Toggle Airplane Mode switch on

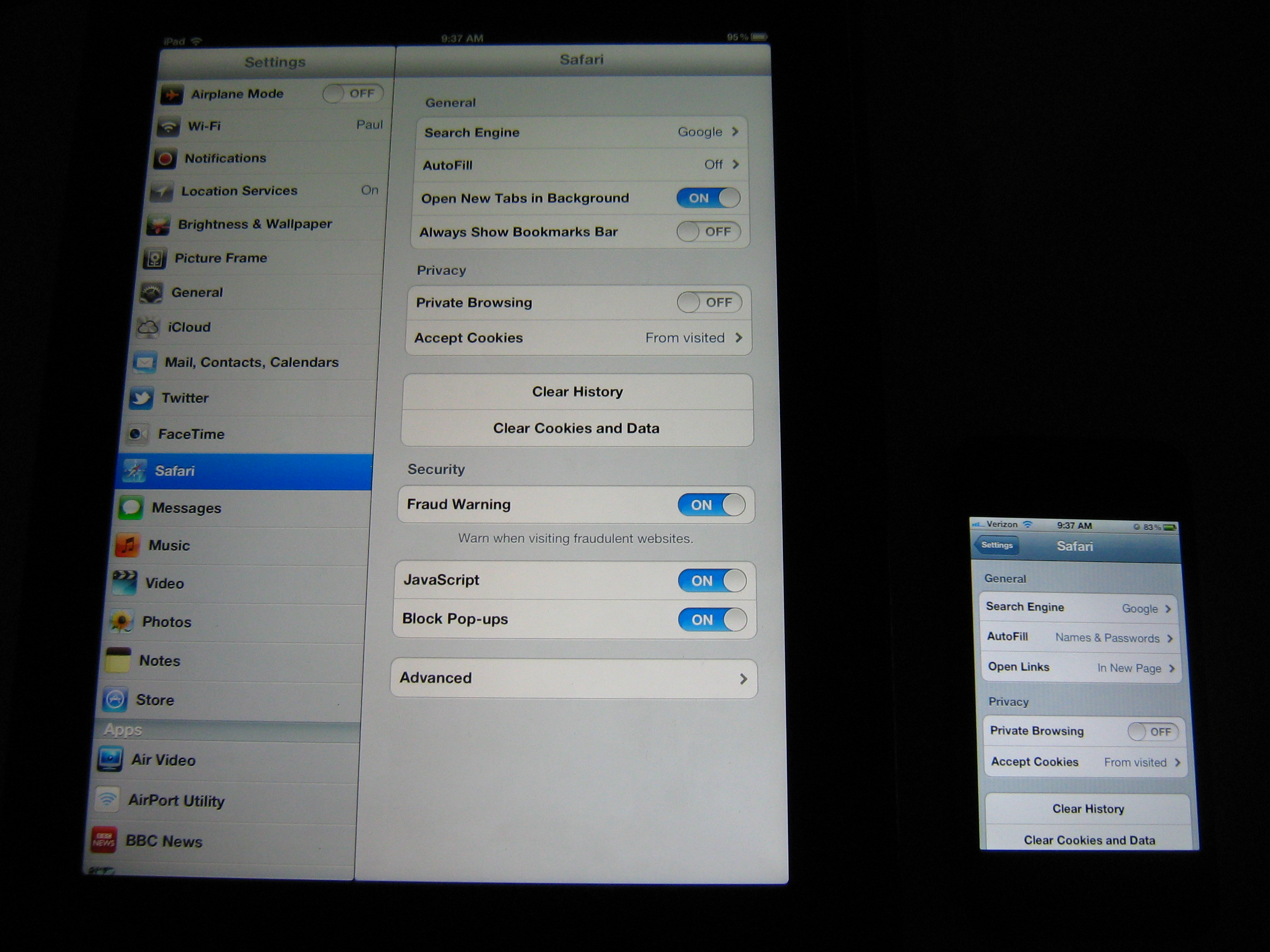click(352, 94)
